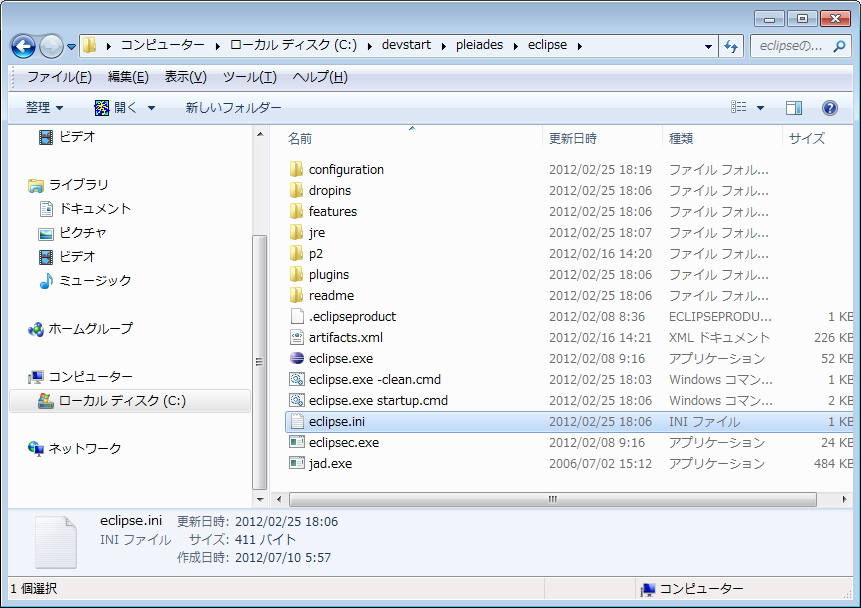The height and width of the screenshot is (608, 861).
Task: Open the recent pages dropdown arrow
Action: click(71, 47)
